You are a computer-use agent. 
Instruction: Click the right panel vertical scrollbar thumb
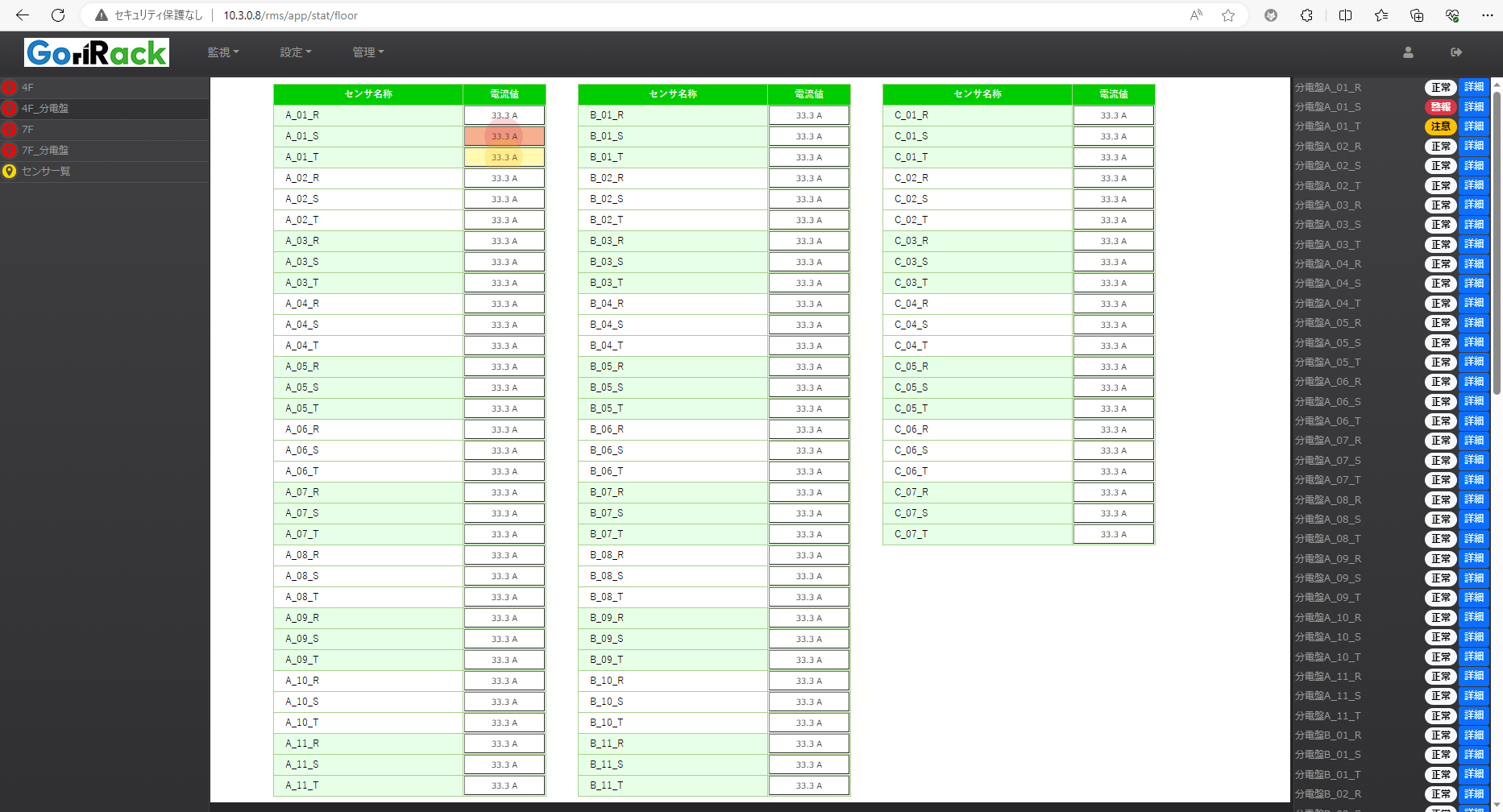1497,242
